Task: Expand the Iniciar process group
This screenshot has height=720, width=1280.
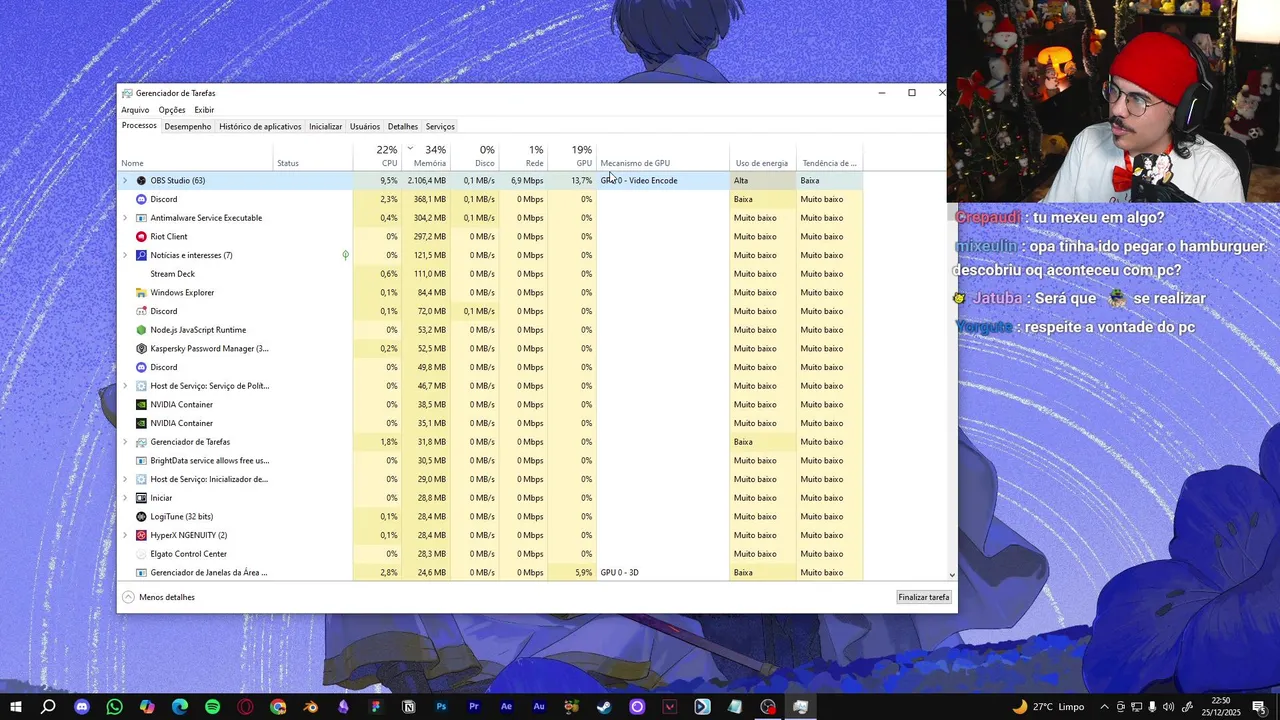Action: pos(125,498)
